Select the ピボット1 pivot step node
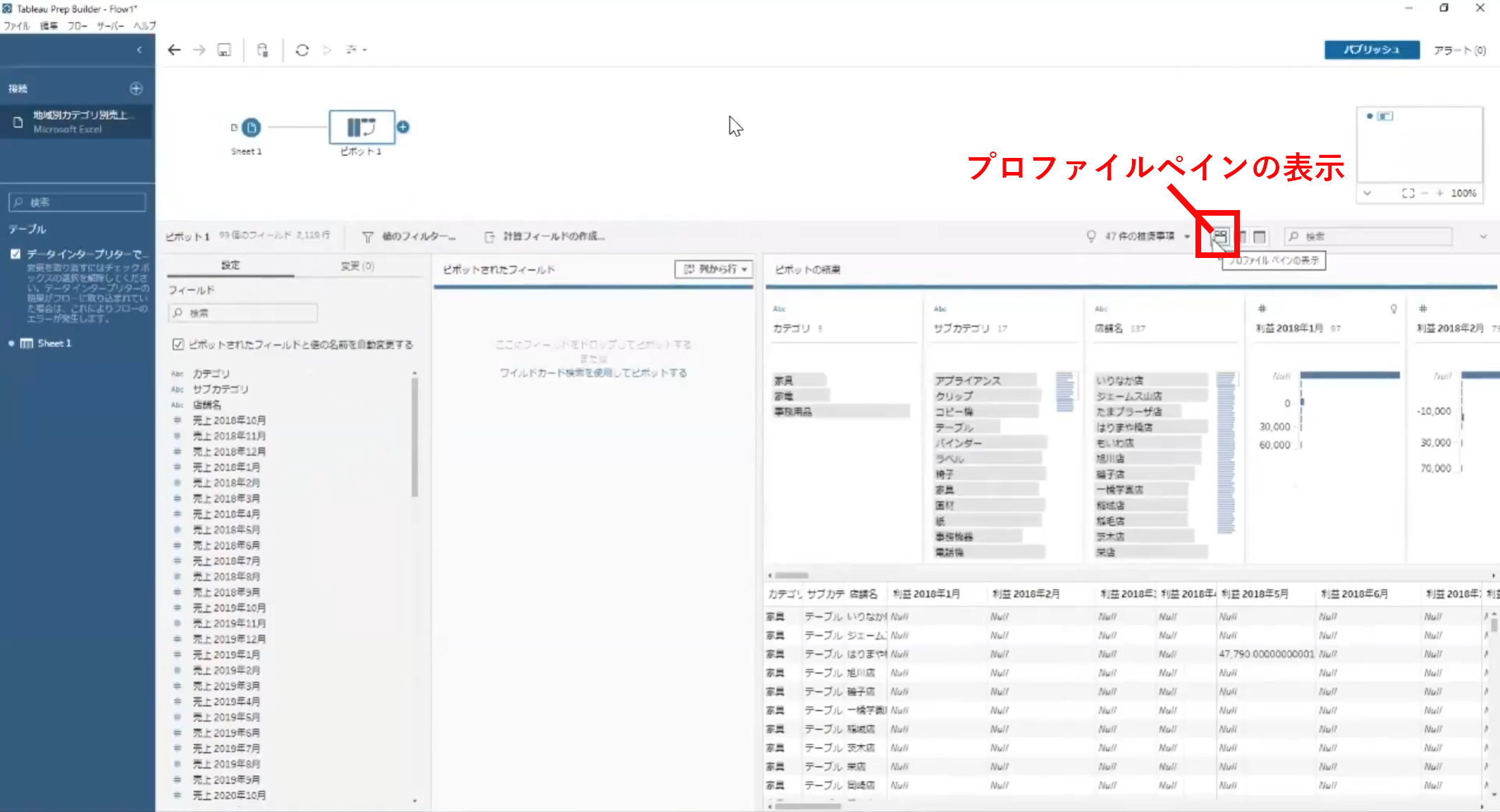This screenshot has height=812, width=1500. [x=362, y=128]
